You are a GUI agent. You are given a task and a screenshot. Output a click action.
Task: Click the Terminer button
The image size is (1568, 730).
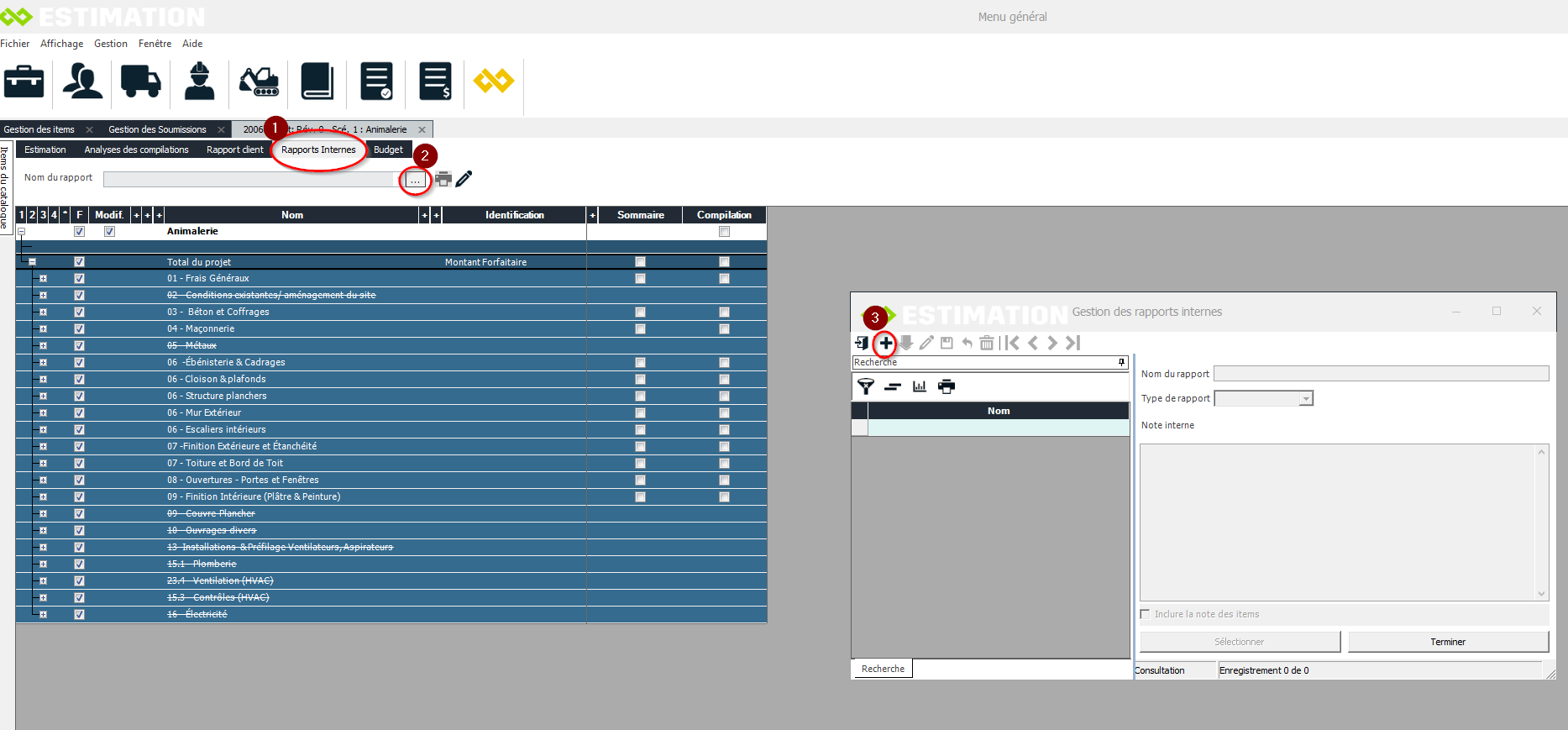[x=1447, y=642]
